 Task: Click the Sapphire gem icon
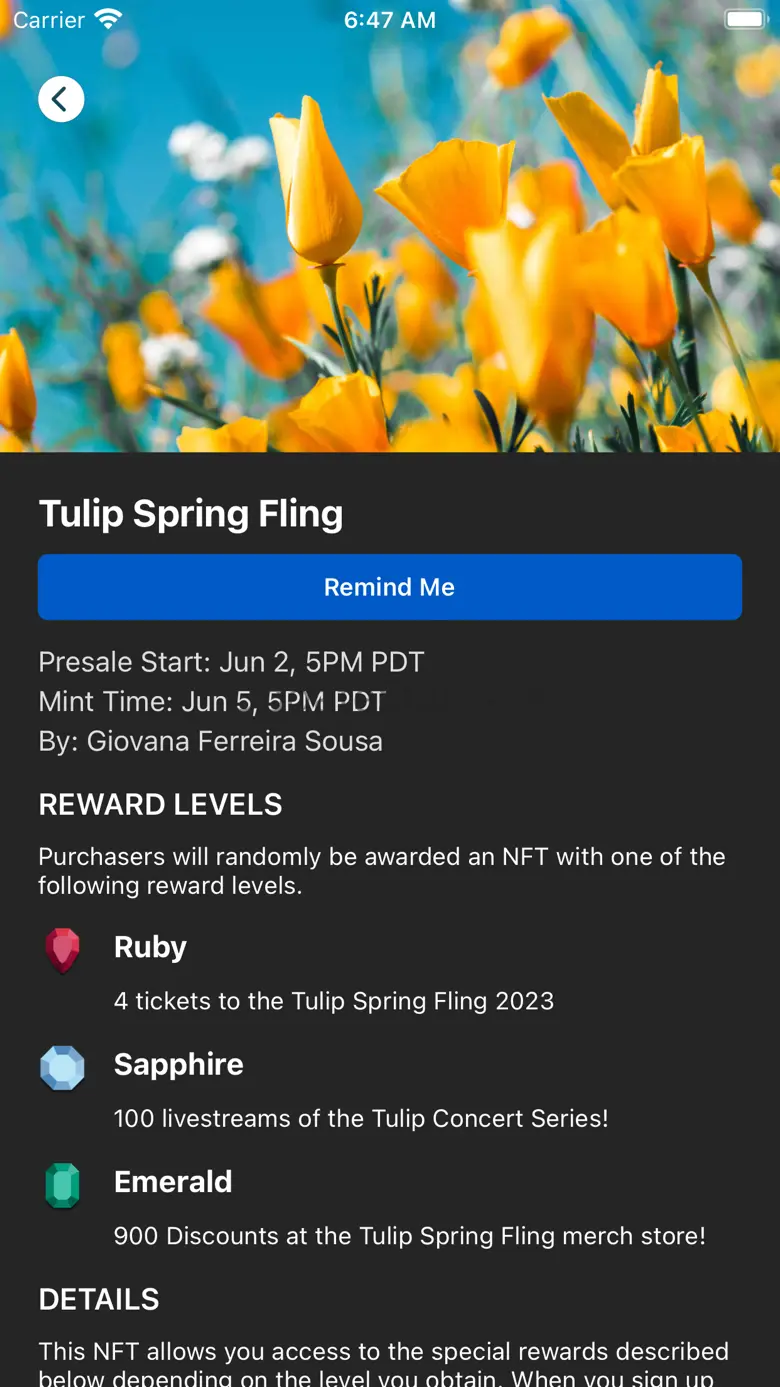tap(62, 1067)
